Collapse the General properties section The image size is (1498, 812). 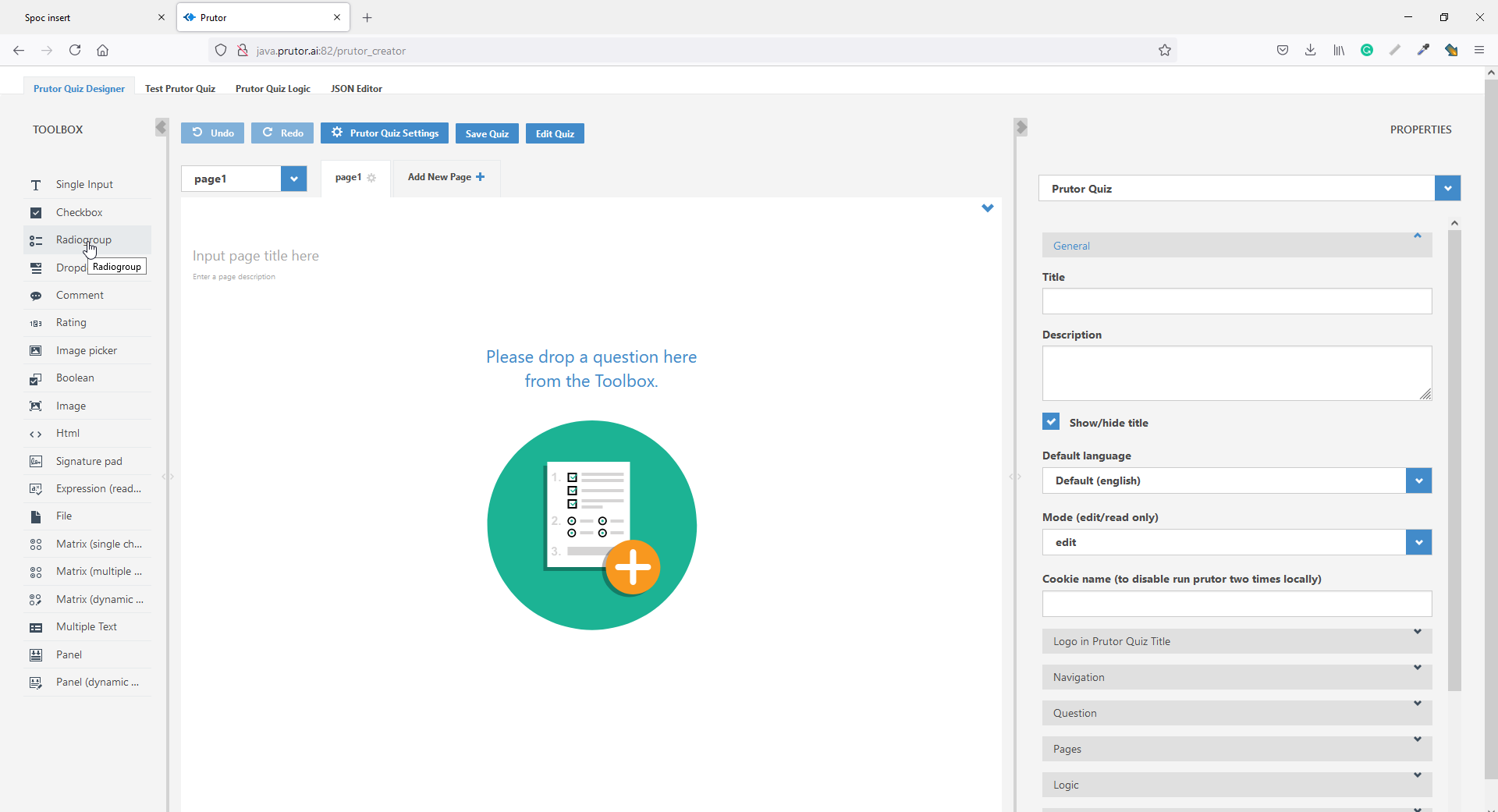(1237, 245)
